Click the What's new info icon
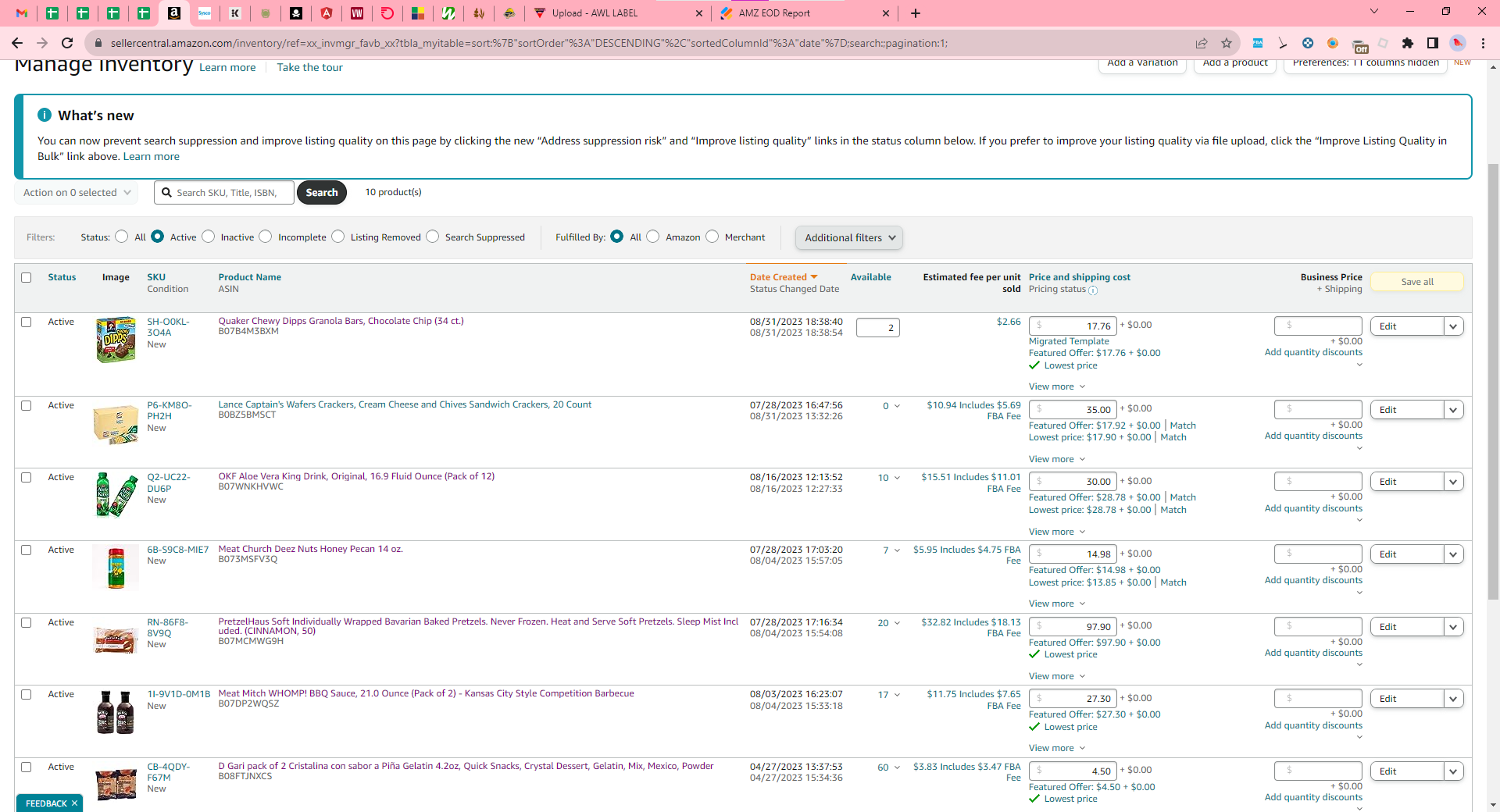The image size is (1500, 812). [x=45, y=115]
